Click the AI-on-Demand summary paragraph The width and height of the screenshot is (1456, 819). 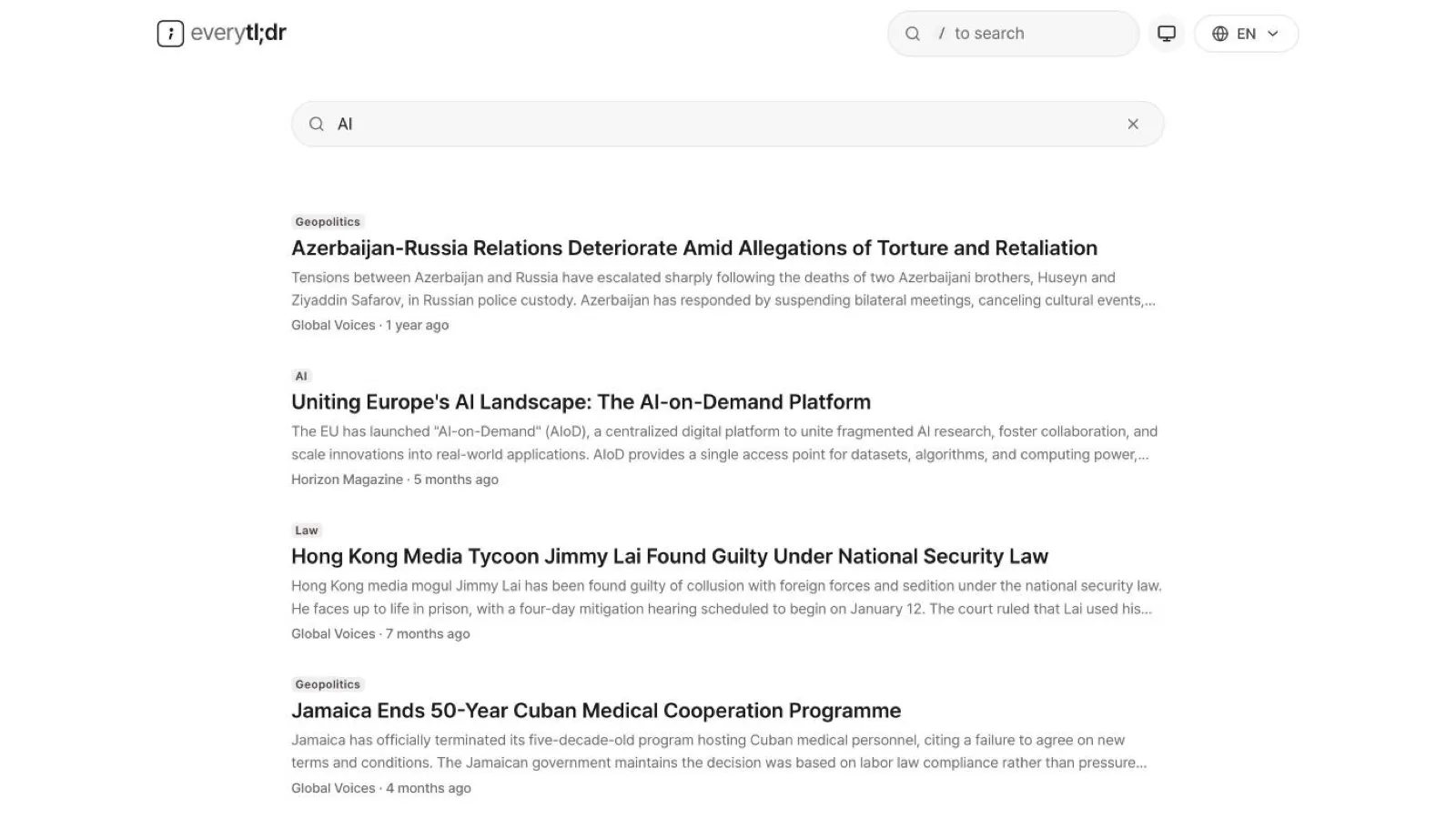[724, 443]
